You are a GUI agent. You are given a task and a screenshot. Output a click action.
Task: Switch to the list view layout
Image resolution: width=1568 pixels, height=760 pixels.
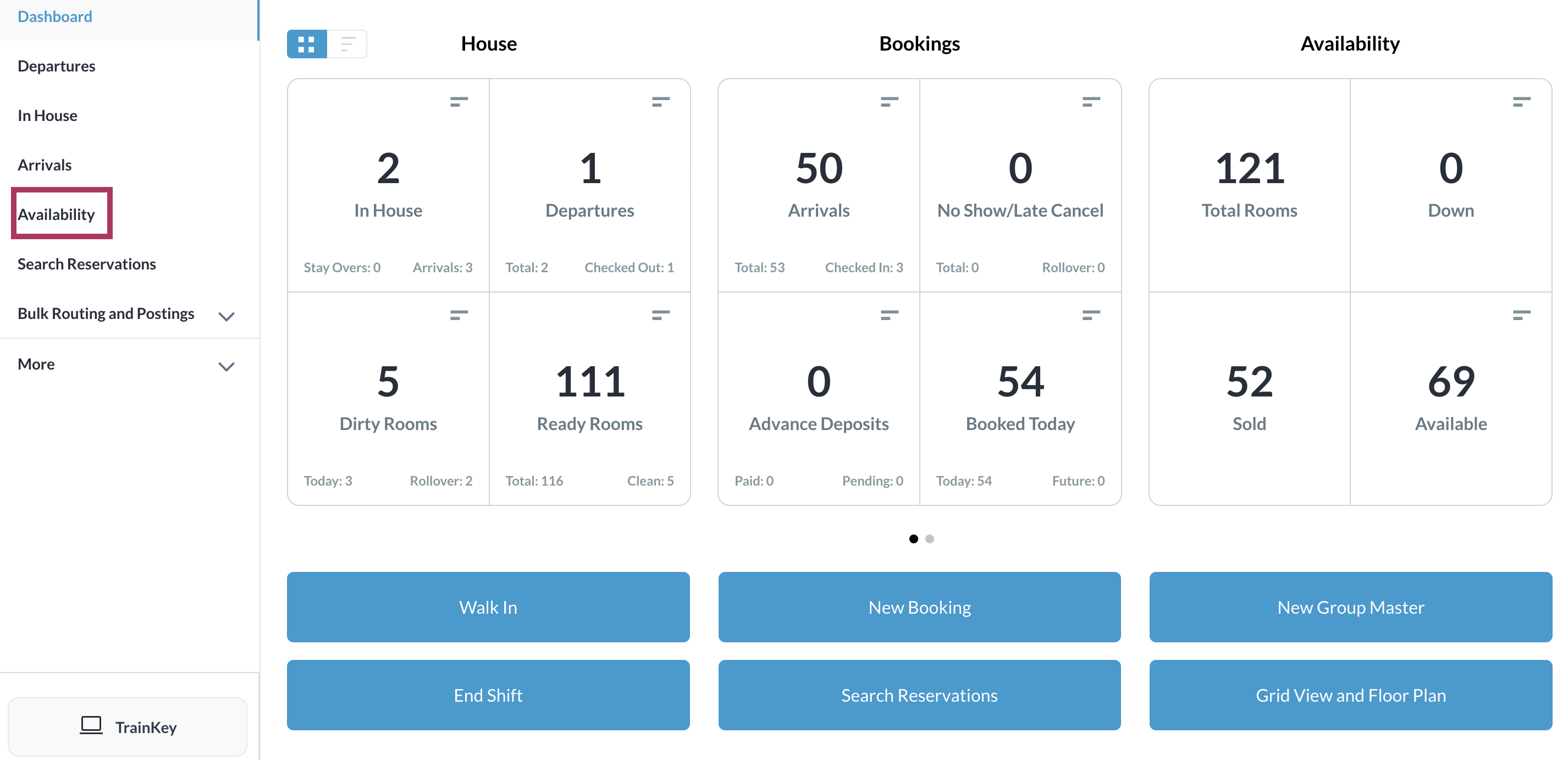[x=347, y=44]
